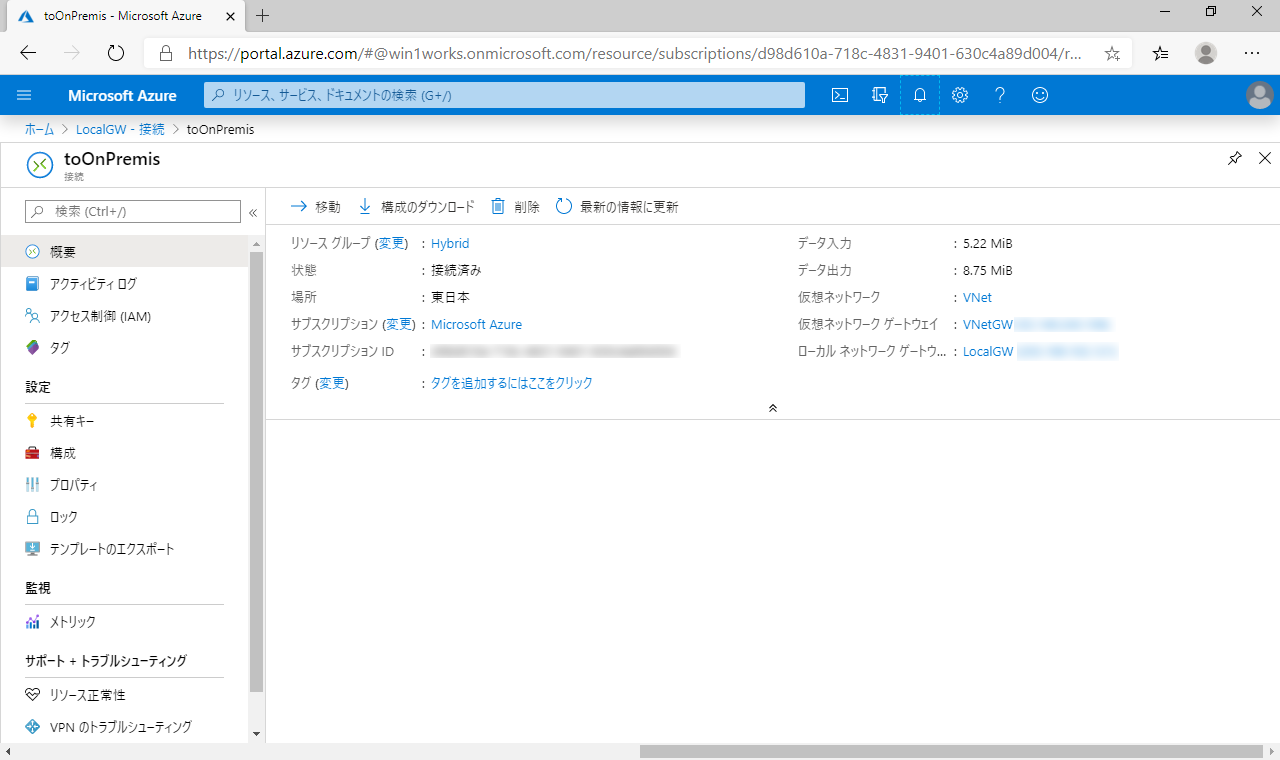This screenshot has height=760, width=1280.
Task: Open Directory + subscription filter icon
Action: pyautogui.click(x=880, y=95)
